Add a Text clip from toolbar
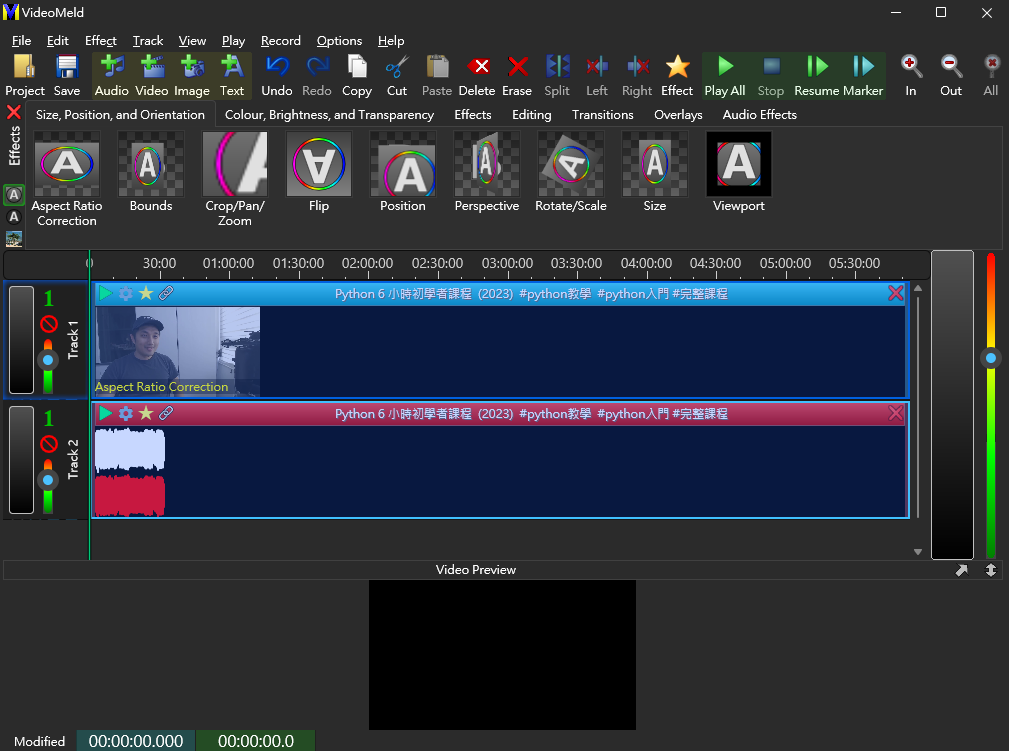Image resolution: width=1009 pixels, height=751 pixels. [x=232, y=75]
